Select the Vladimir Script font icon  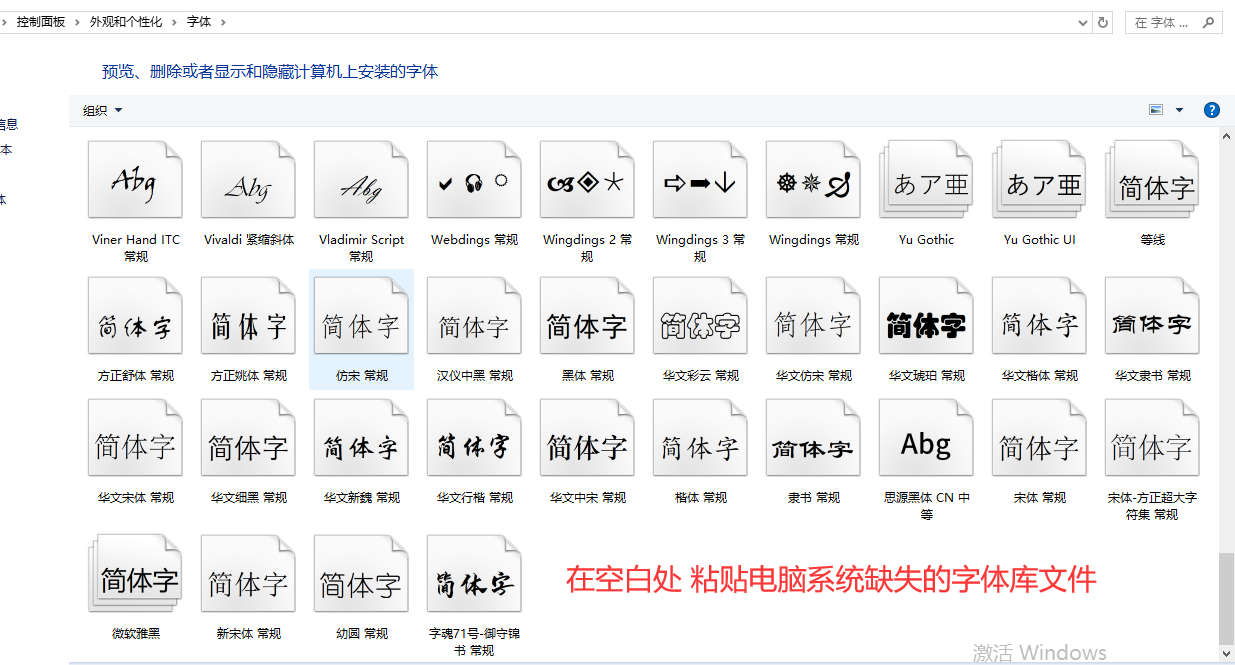[x=362, y=180]
